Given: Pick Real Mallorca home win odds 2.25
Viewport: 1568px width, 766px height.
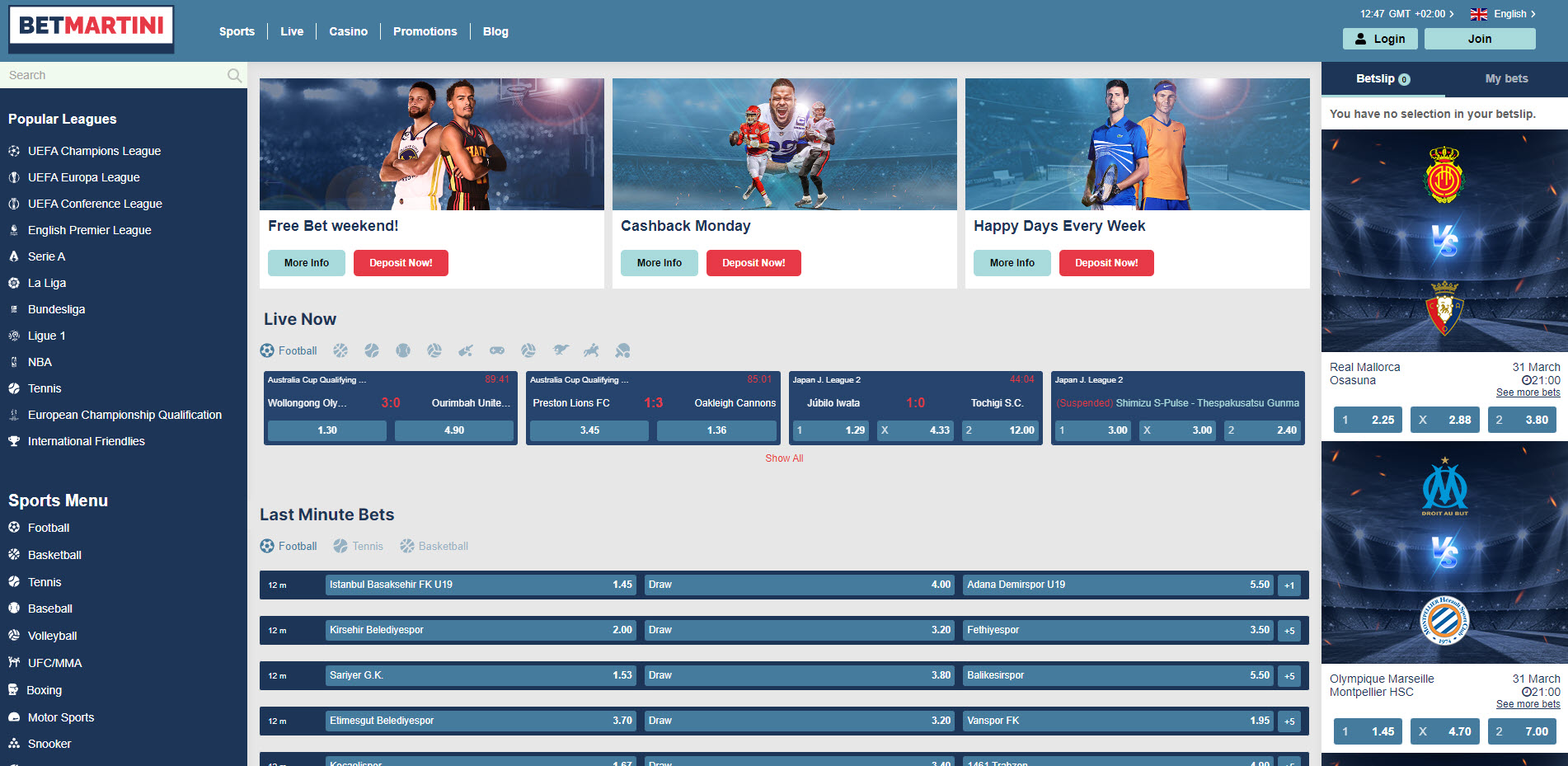Looking at the screenshot, I should pyautogui.click(x=1368, y=420).
